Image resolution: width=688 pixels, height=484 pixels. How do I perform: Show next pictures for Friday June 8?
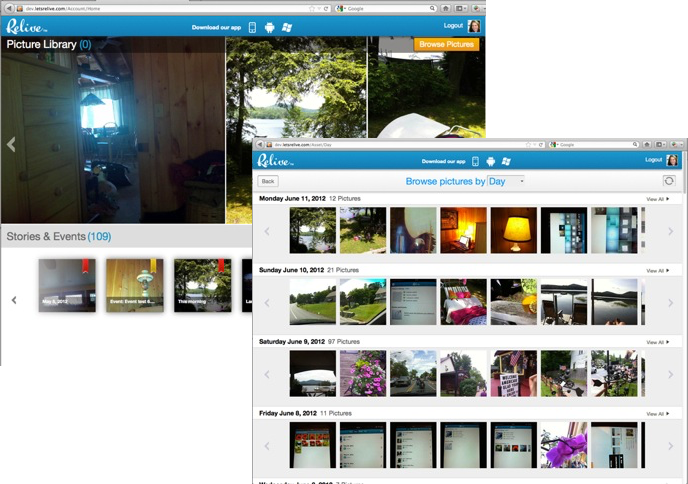coord(670,446)
